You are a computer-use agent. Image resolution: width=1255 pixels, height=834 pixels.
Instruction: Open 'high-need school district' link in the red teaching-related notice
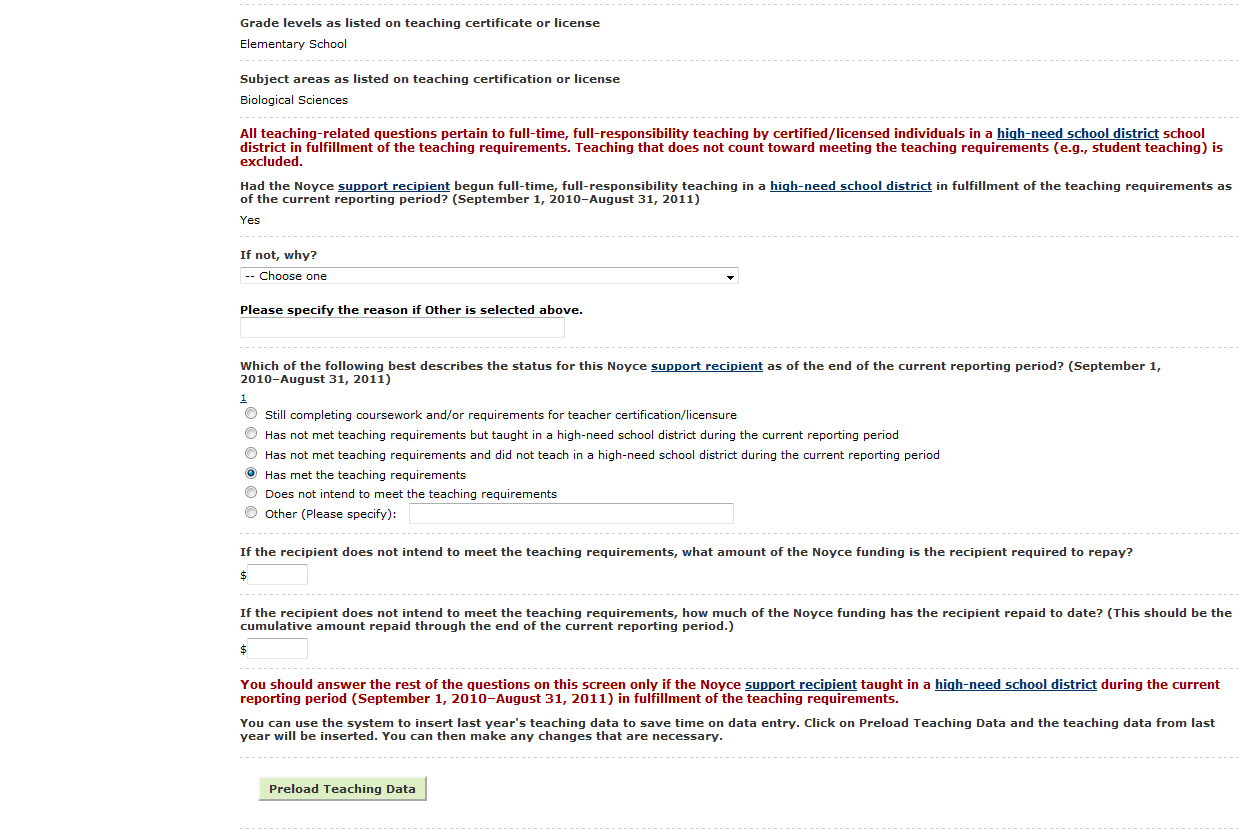point(1077,134)
